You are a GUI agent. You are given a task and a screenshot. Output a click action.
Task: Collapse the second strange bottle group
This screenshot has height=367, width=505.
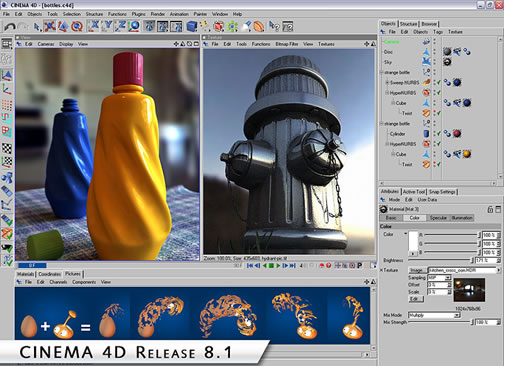pyautogui.click(x=382, y=124)
